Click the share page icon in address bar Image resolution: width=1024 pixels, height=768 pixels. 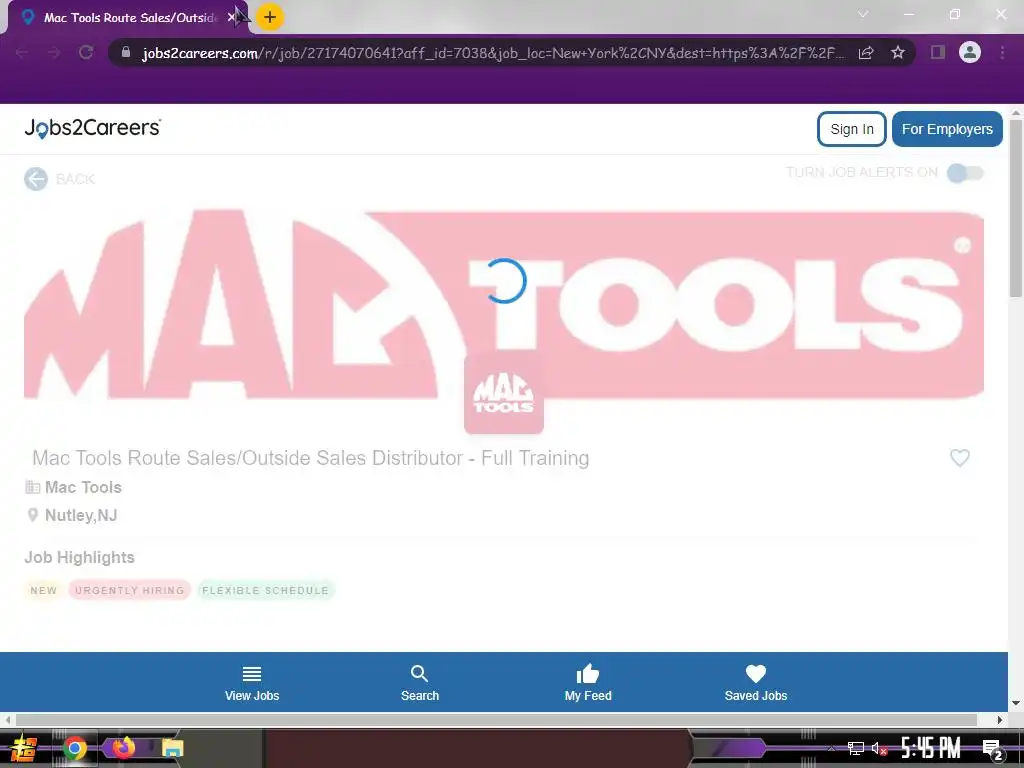[x=866, y=52]
